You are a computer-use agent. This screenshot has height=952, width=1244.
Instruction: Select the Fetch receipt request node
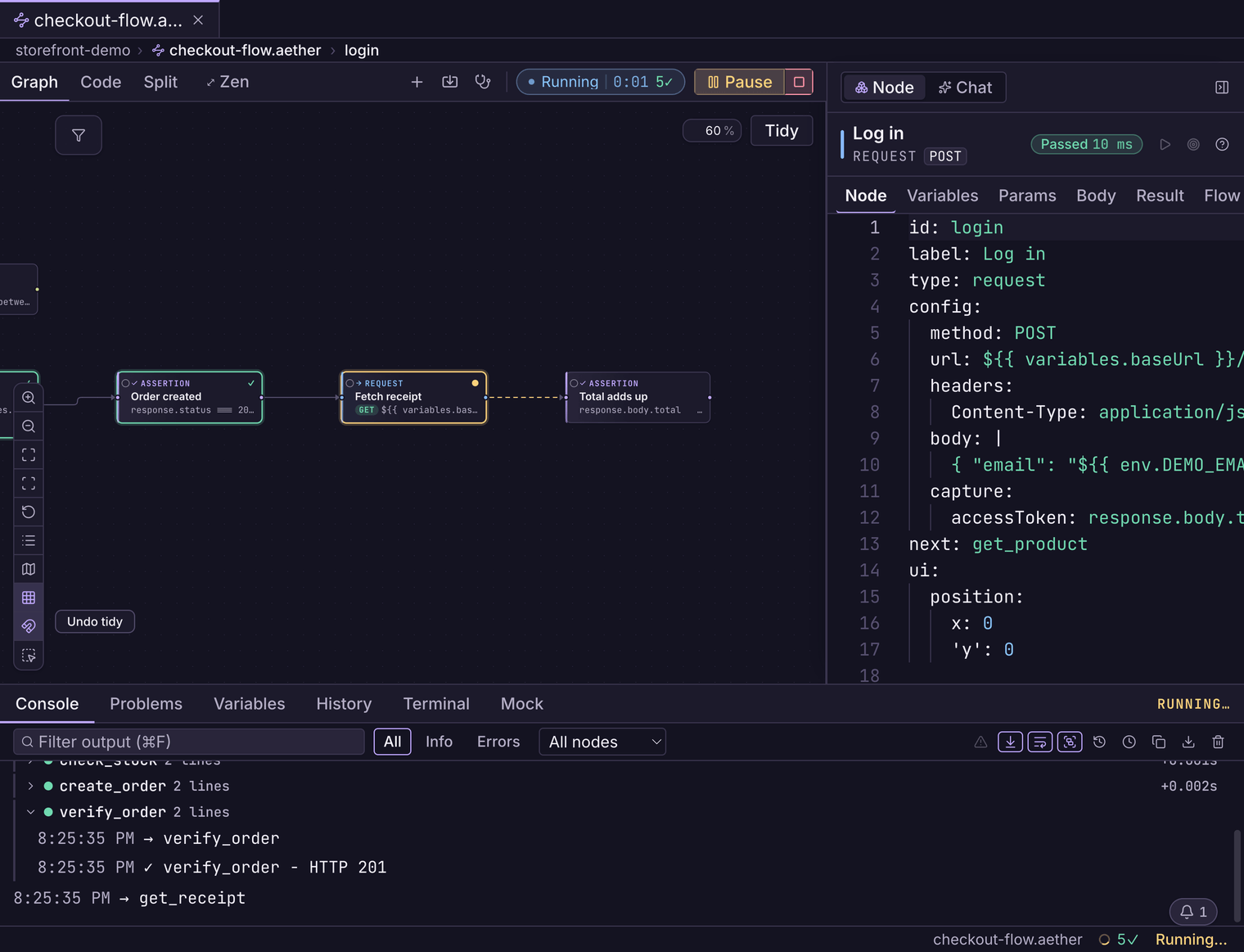pyautogui.click(x=414, y=397)
